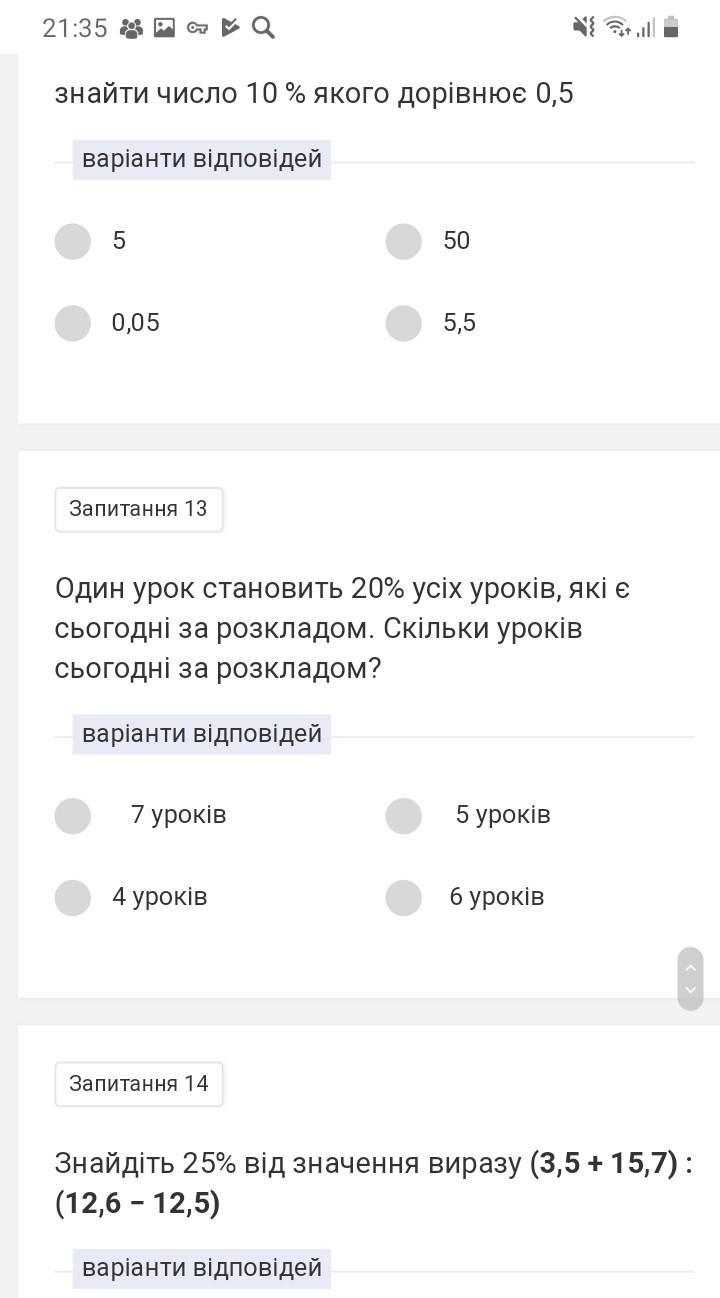Screen dimensions: 720x1298
Task: Choose the 5,5 answer radio button
Action: (404, 323)
